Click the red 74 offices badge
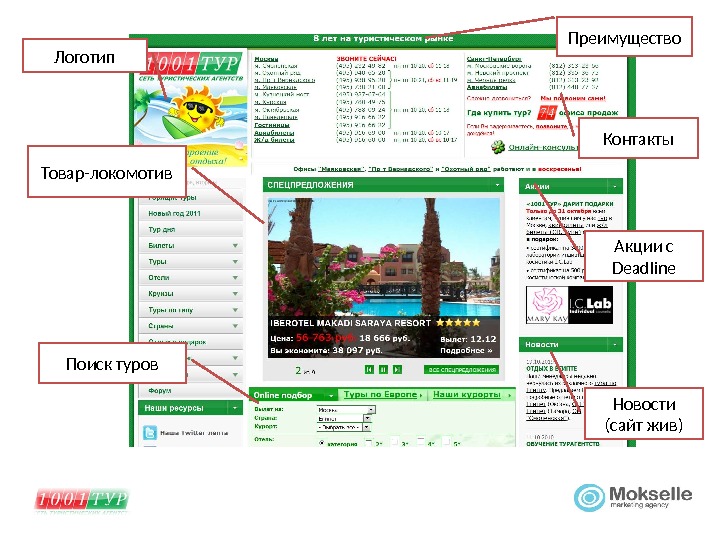The height and width of the screenshot is (540, 720). (547, 112)
